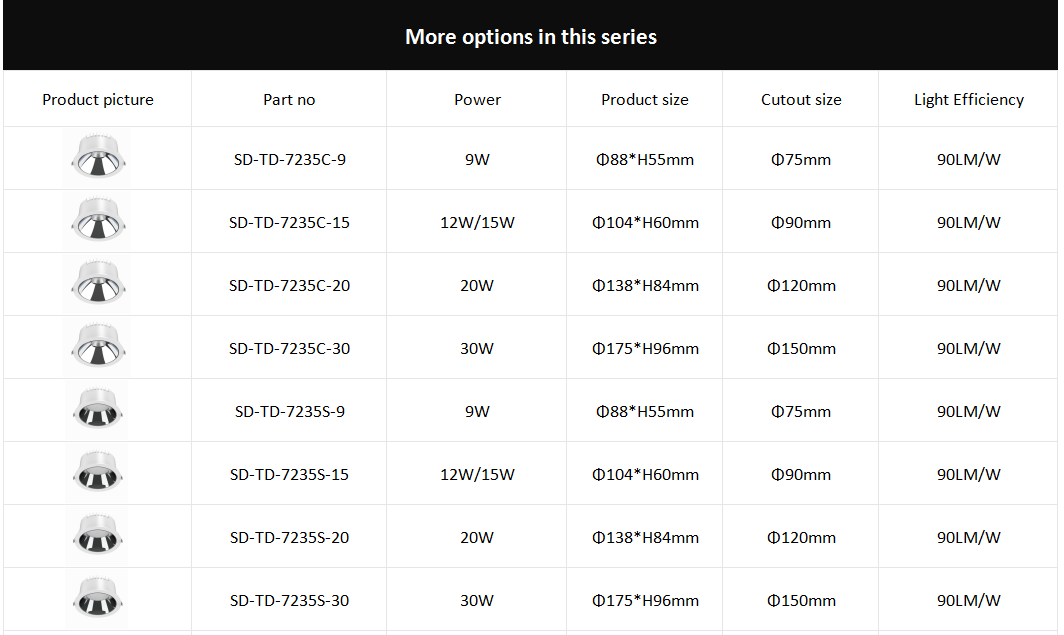Open the SD-TD-7235C-15 part number
The height and width of the screenshot is (635, 1064).
(289, 222)
